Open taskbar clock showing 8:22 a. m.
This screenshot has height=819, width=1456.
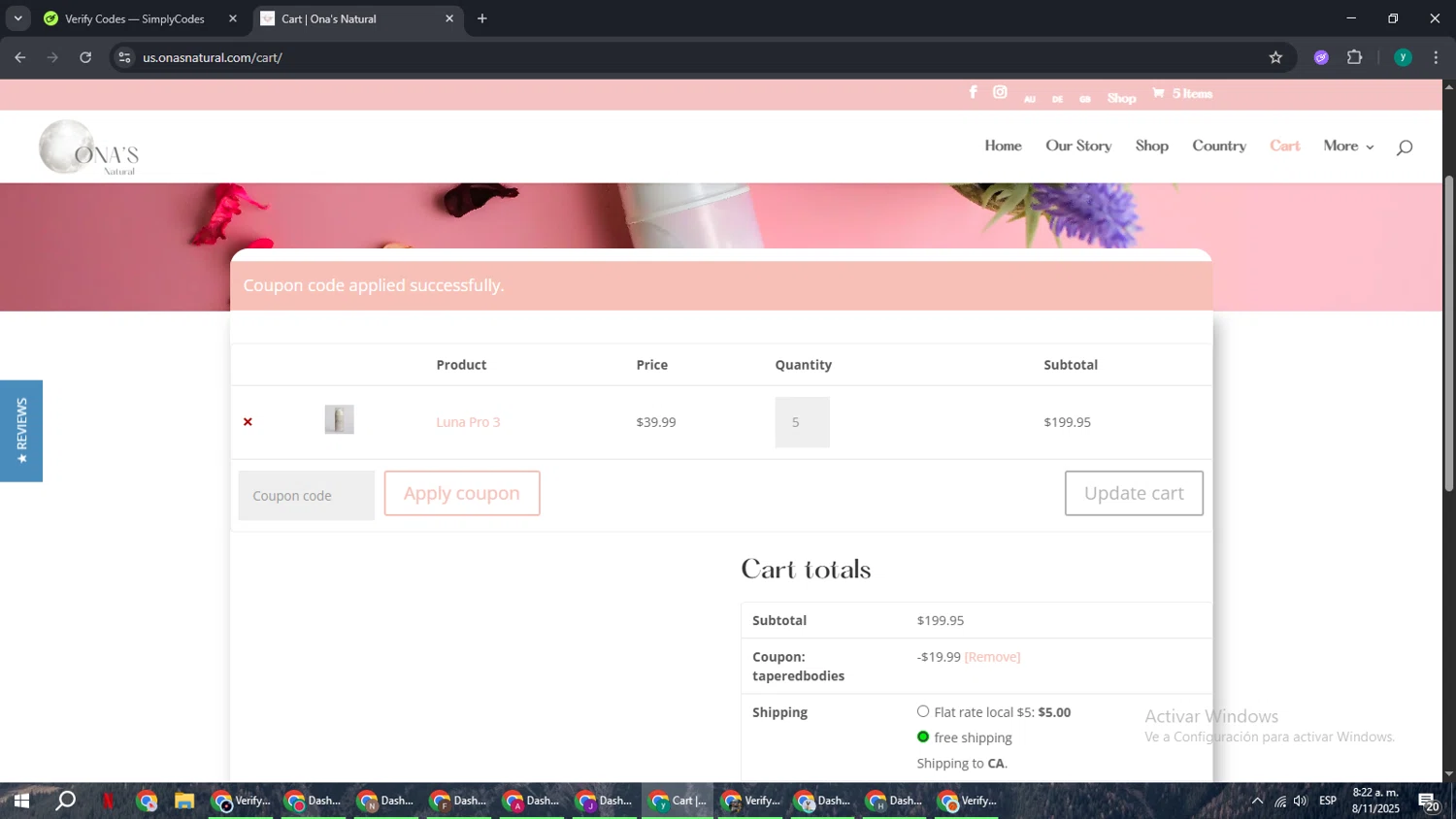coord(1375,801)
